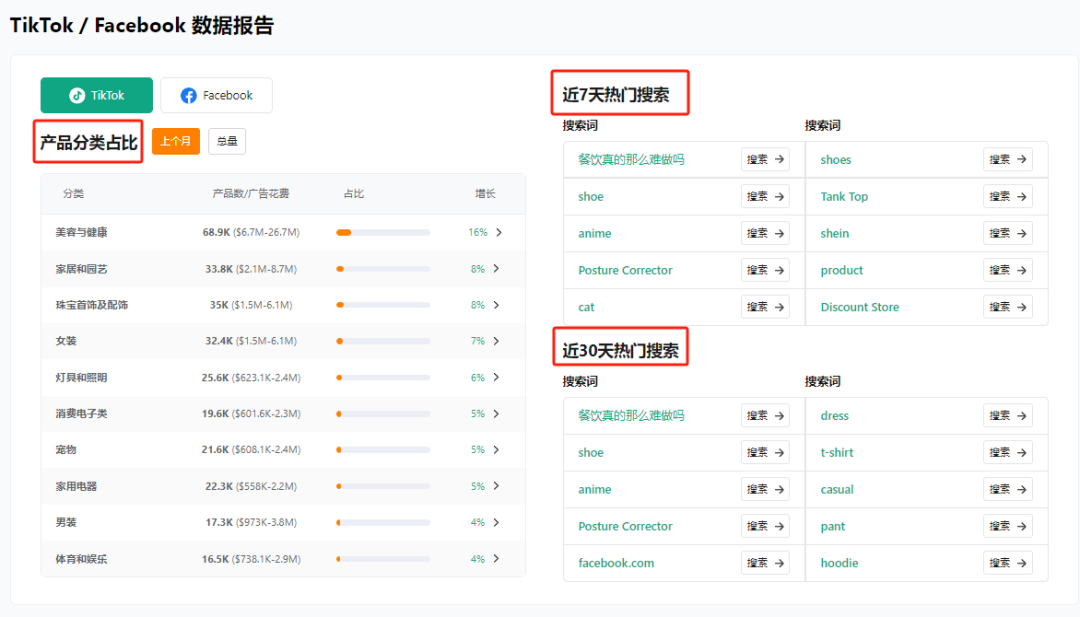Click the 35K ($1.5M-6.1M) cell
The height and width of the screenshot is (617, 1080).
click(x=251, y=305)
